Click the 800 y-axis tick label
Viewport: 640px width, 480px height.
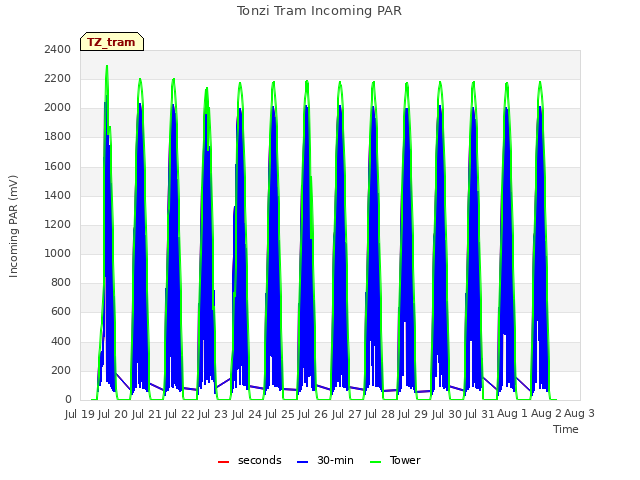coord(61,282)
